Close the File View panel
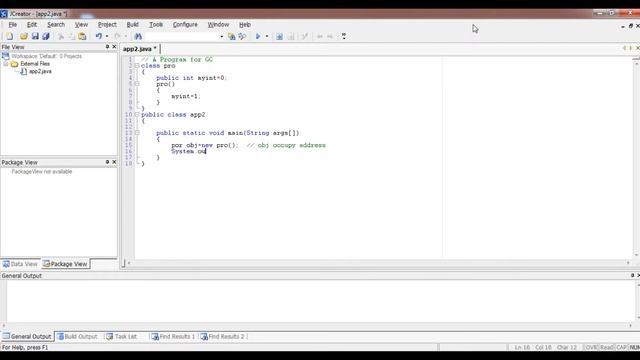Screen dimensions: 640x360 click(x=114, y=47)
